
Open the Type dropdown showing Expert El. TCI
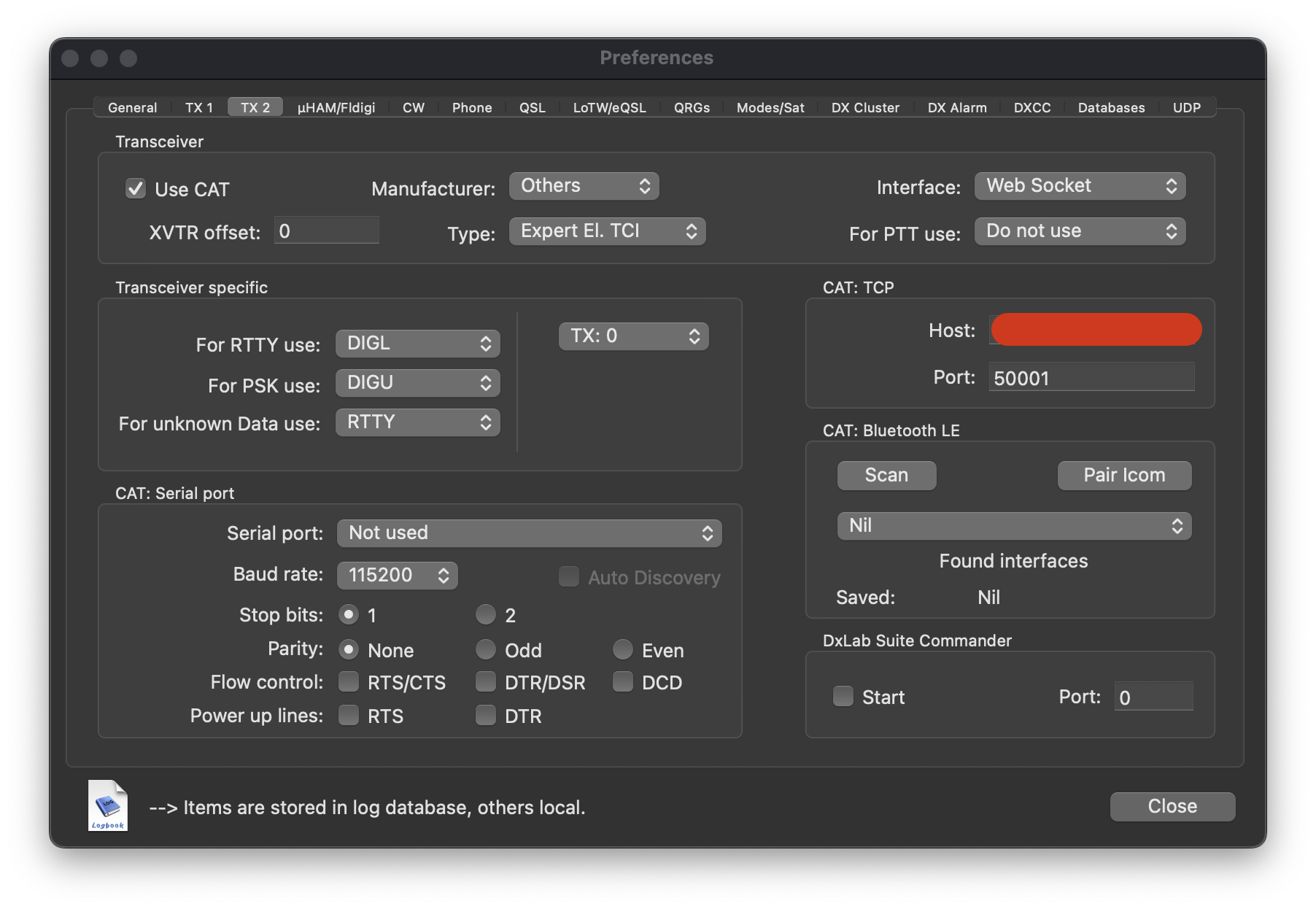[x=607, y=231]
